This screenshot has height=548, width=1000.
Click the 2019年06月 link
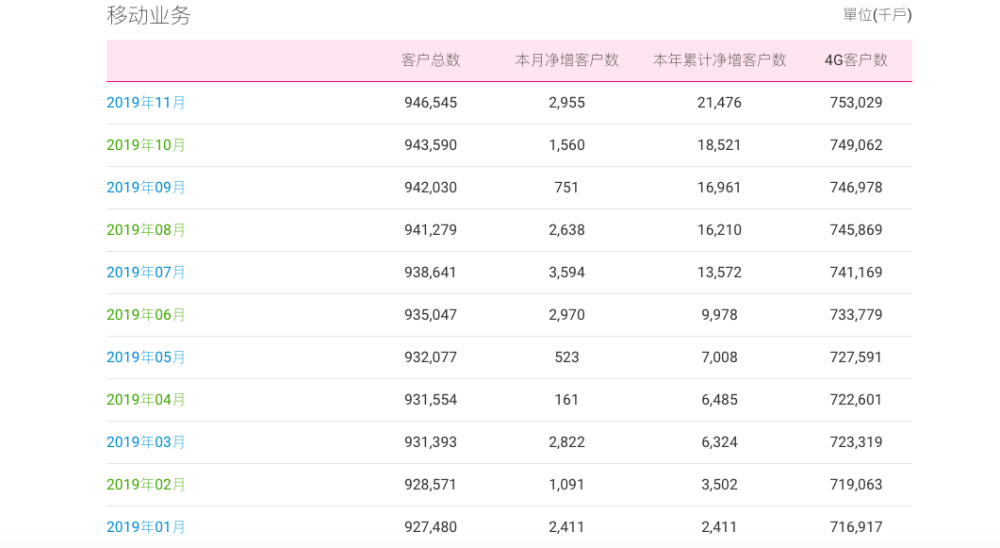(146, 315)
